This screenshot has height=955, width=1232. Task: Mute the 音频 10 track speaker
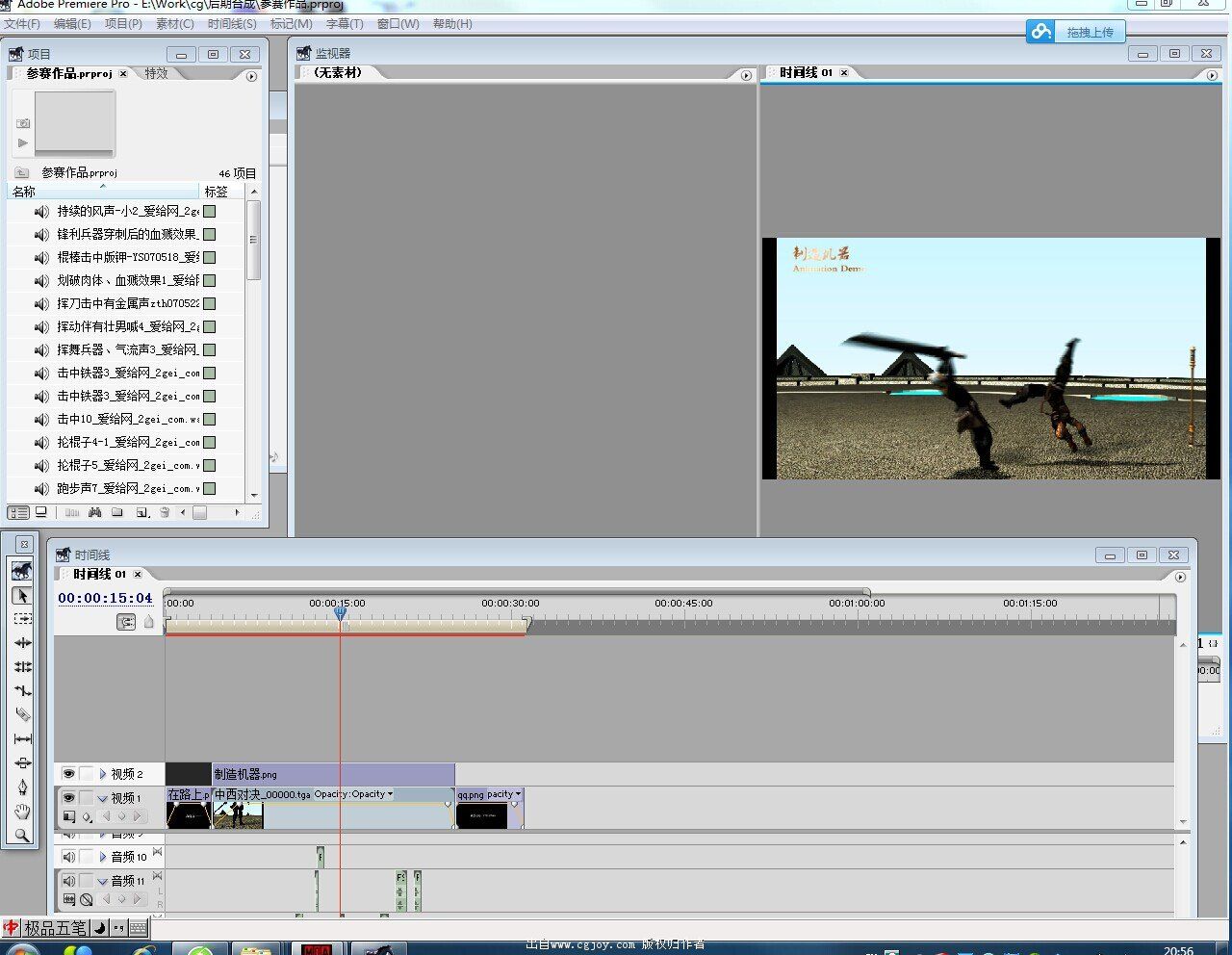pos(68,857)
